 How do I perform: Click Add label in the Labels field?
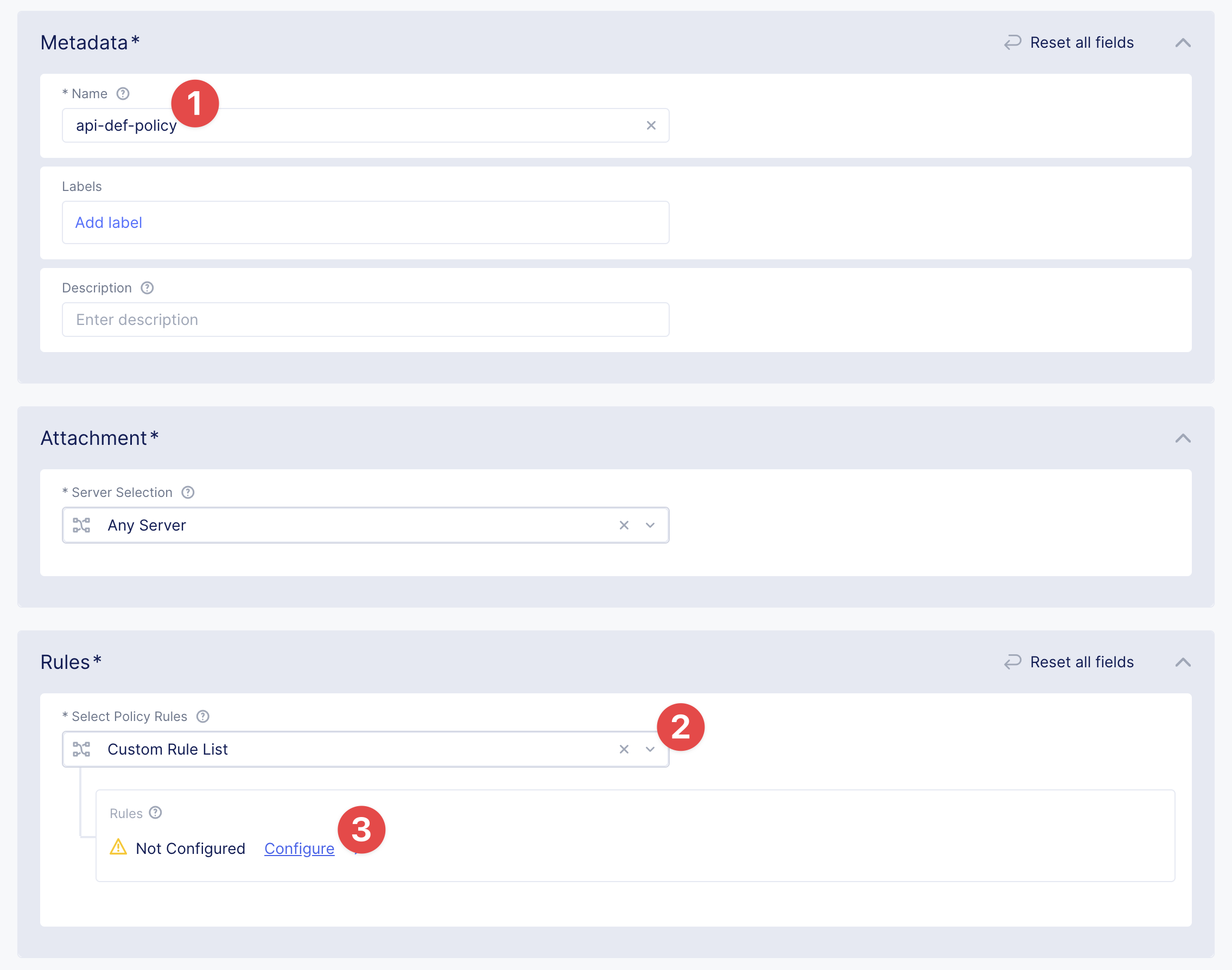pyautogui.click(x=109, y=222)
